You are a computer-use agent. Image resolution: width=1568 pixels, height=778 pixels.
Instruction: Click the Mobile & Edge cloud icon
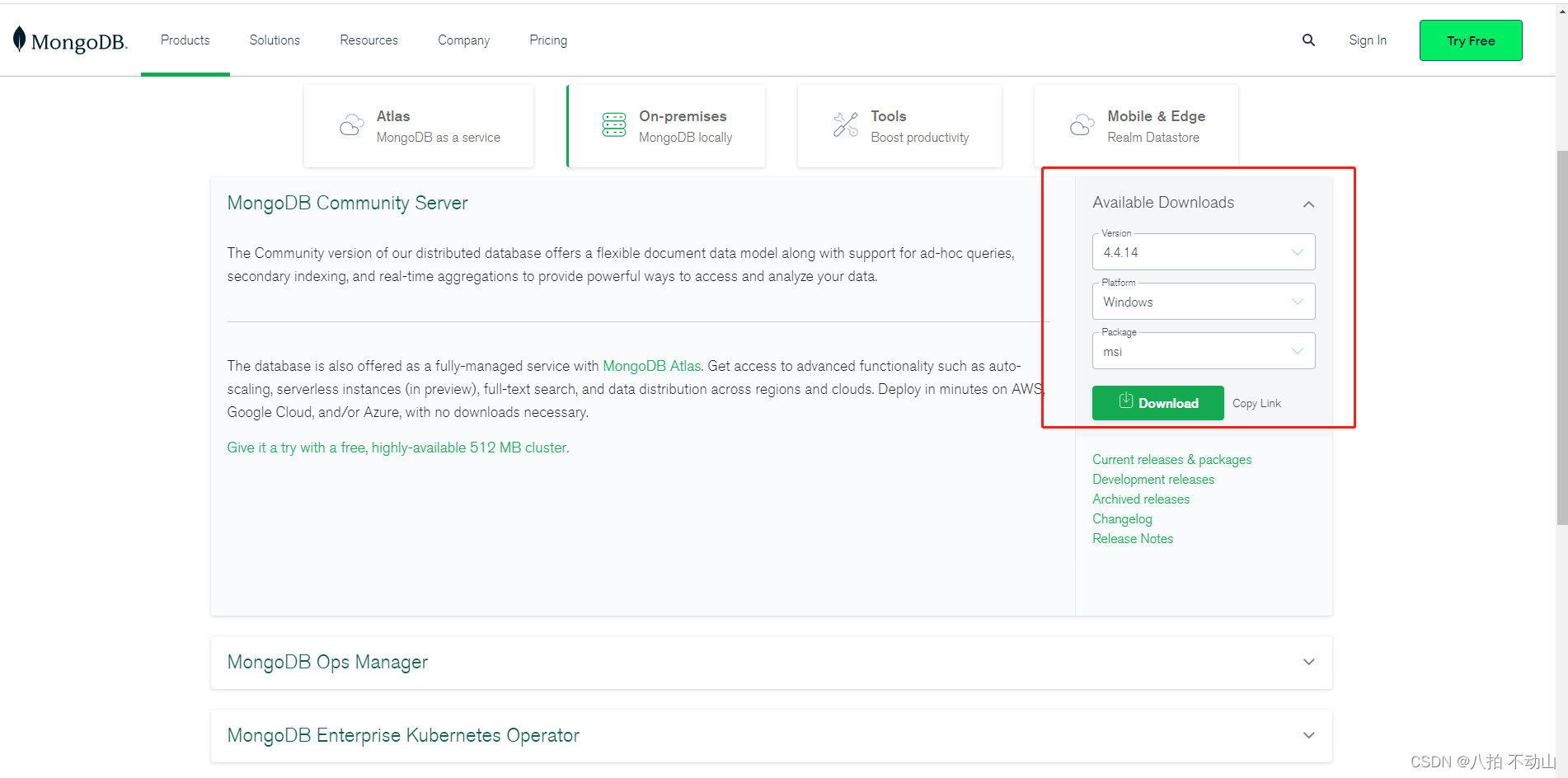[1082, 125]
